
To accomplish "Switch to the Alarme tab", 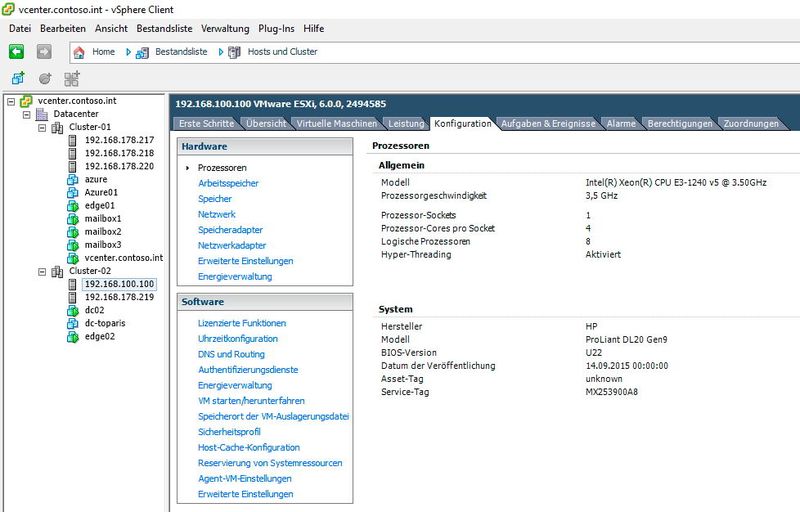I will pyautogui.click(x=621, y=123).
